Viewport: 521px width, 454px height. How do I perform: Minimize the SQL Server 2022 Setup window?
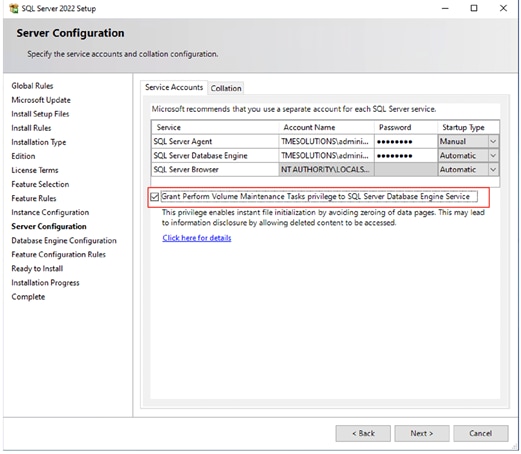tap(445, 8)
